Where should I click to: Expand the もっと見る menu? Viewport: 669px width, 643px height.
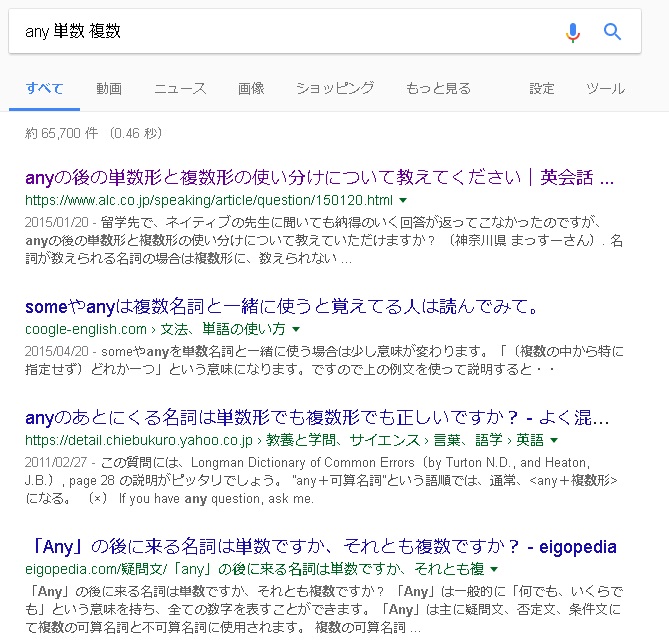(x=438, y=88)
